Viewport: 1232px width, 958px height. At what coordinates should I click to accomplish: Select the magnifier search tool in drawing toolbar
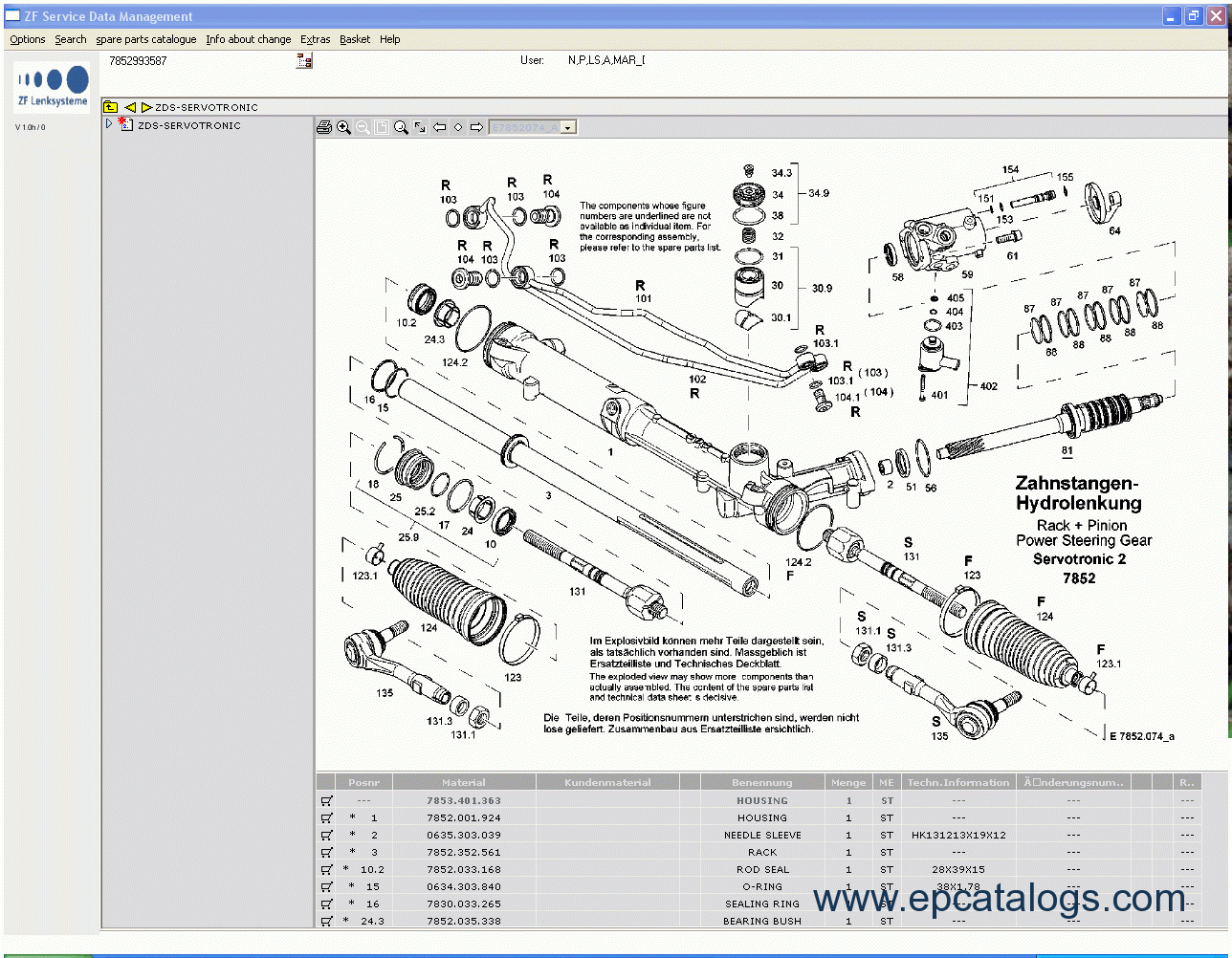click(x=401, y=127)
